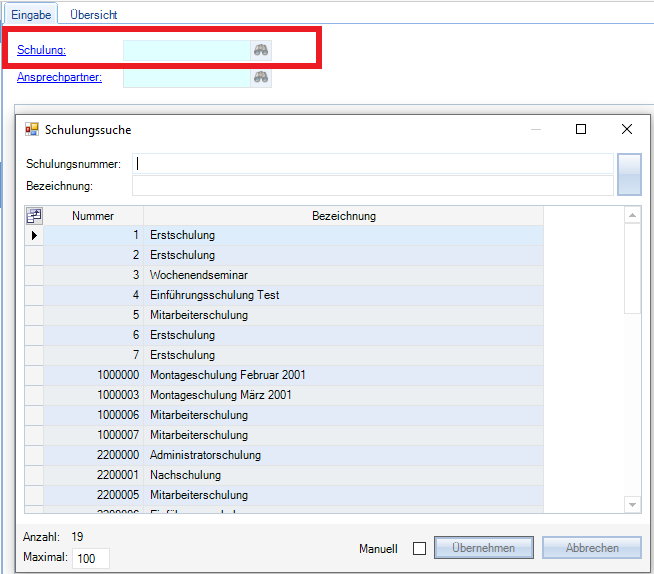
Task: Click Schulungssuche dialog title icon
Action: pyautogui.click(x=32, y=130)
